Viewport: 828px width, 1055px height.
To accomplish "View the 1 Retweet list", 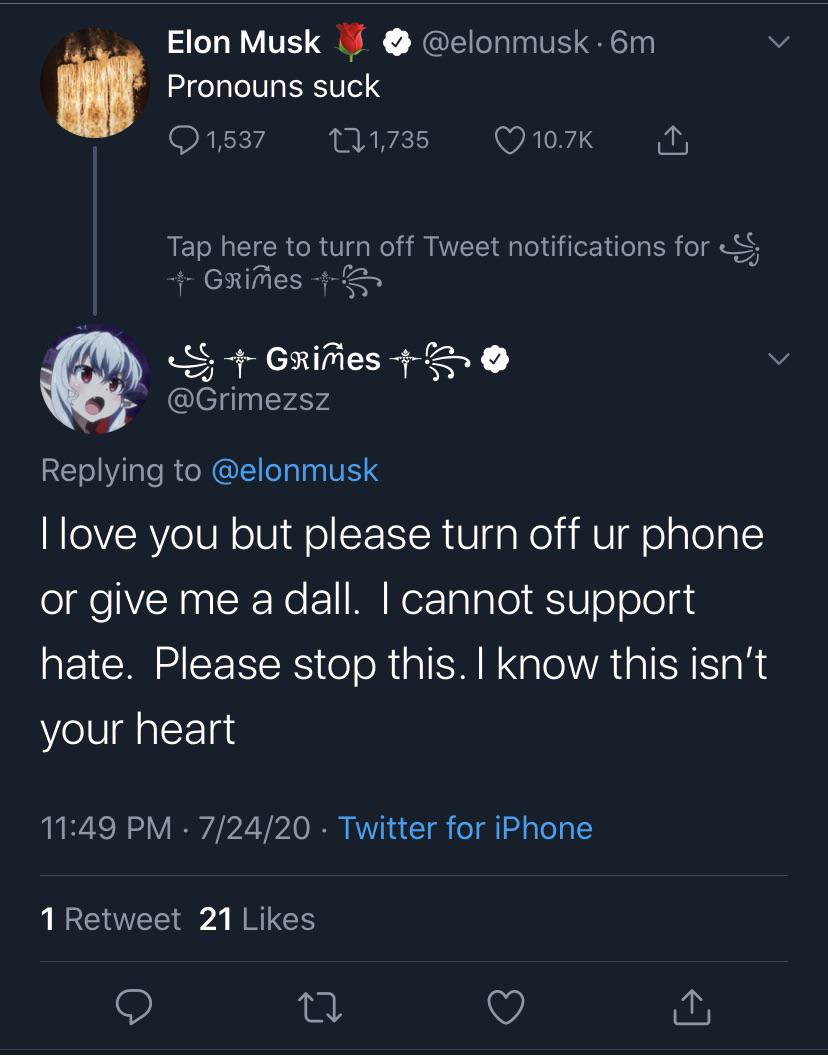I will coord(111,919).
